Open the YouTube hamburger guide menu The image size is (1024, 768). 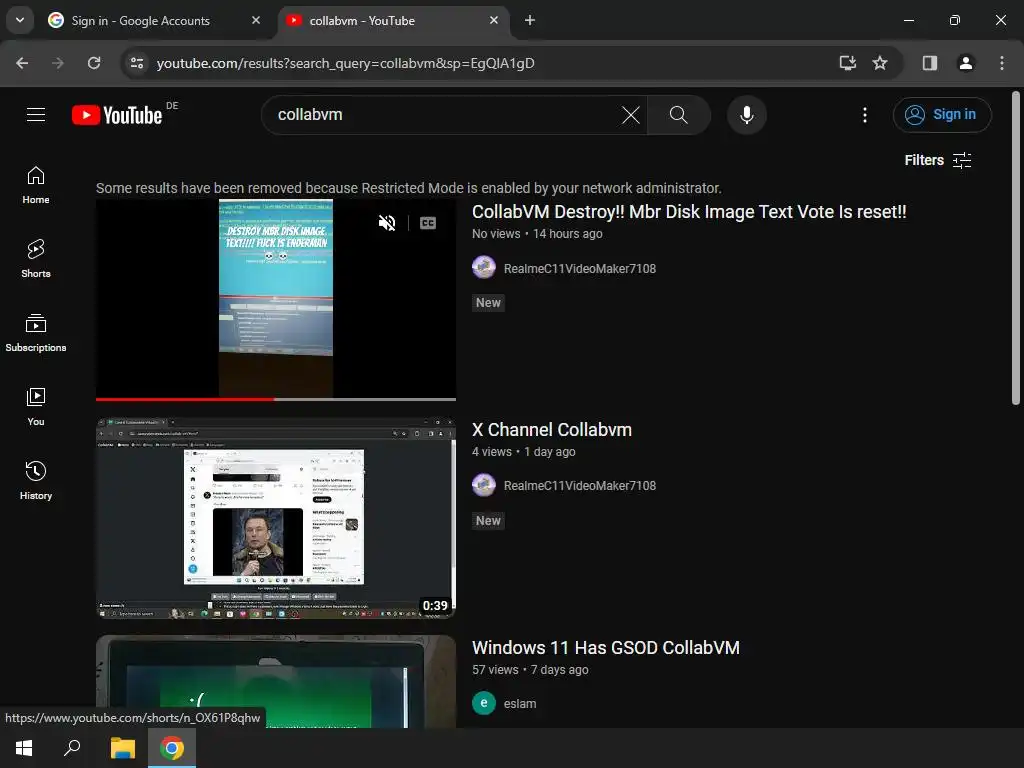point(36,115)
